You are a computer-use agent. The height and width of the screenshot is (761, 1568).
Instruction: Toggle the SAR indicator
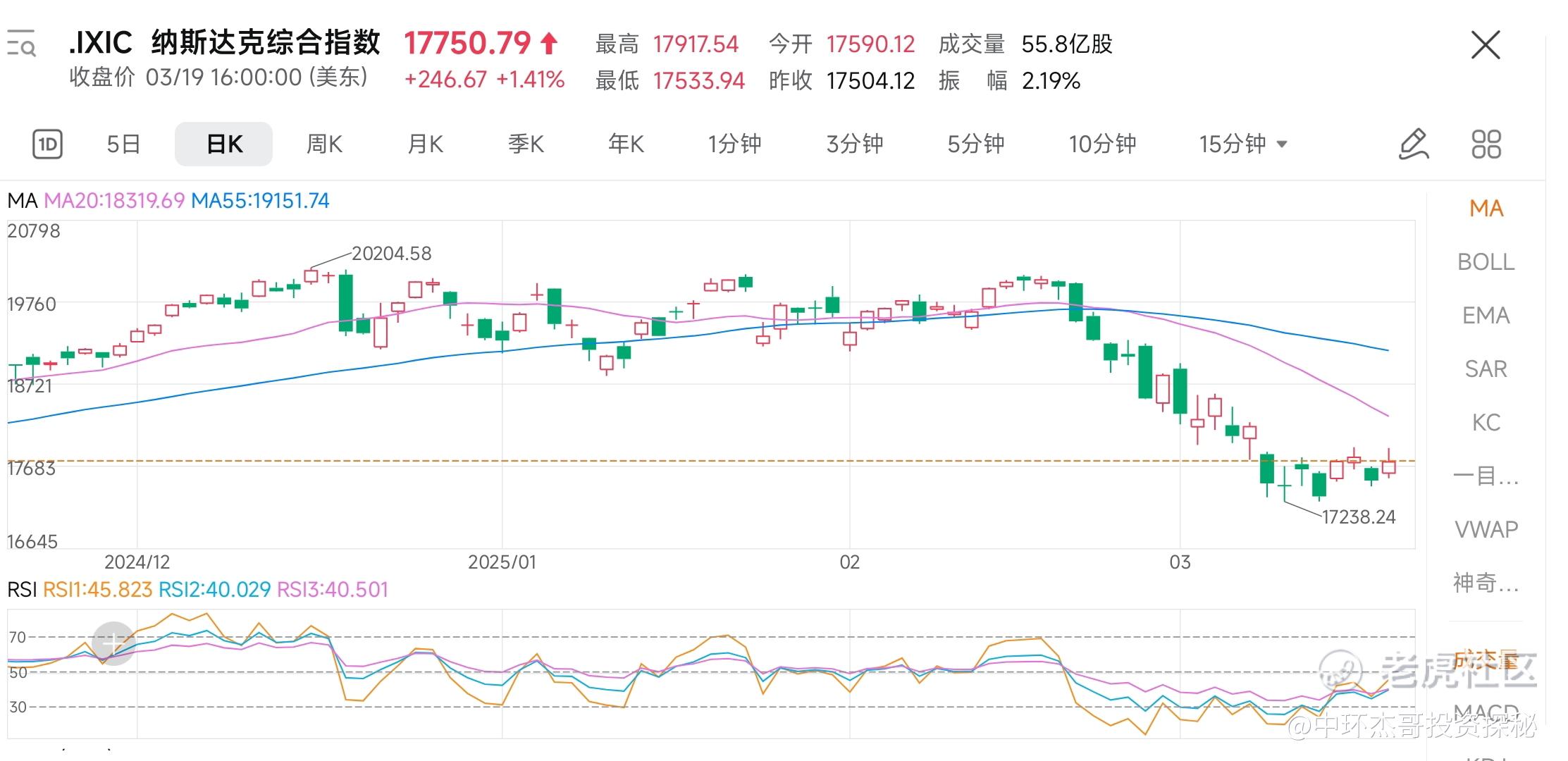pos(1486,369)
